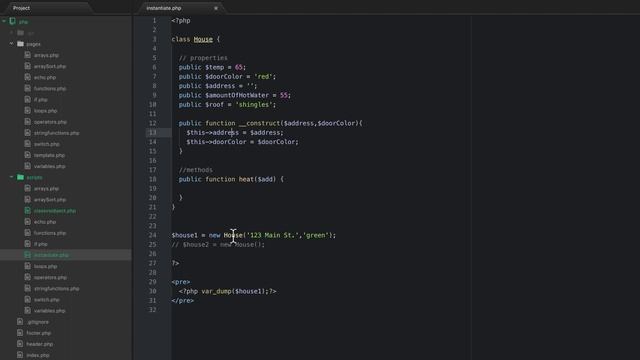The width and height of the screenshot is (640, 360).
Task: Click line number 13 in the gutter
Action: 153,133
